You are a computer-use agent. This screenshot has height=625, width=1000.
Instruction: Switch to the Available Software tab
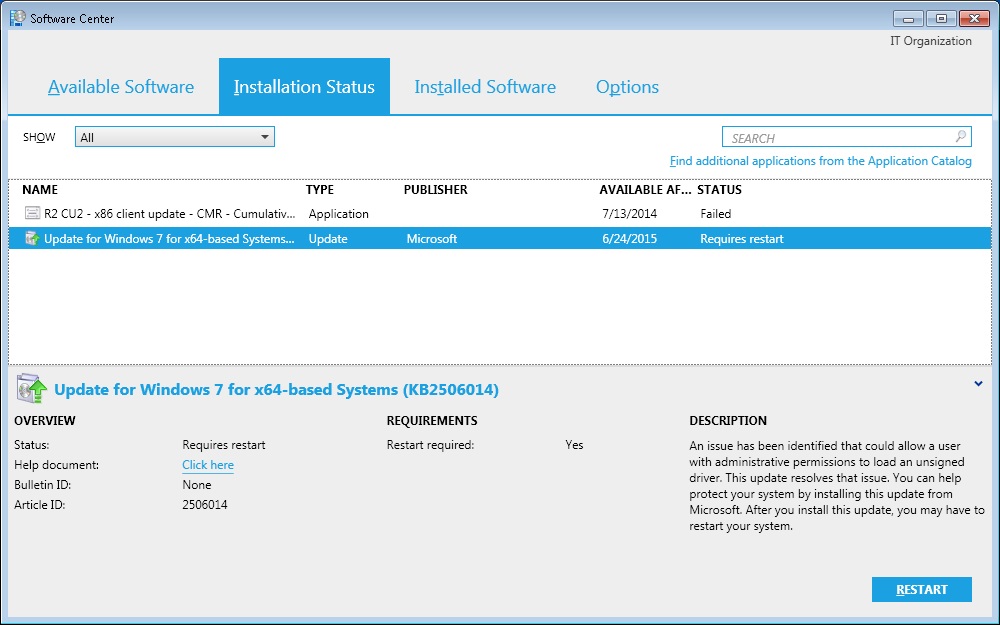point(121,87)
